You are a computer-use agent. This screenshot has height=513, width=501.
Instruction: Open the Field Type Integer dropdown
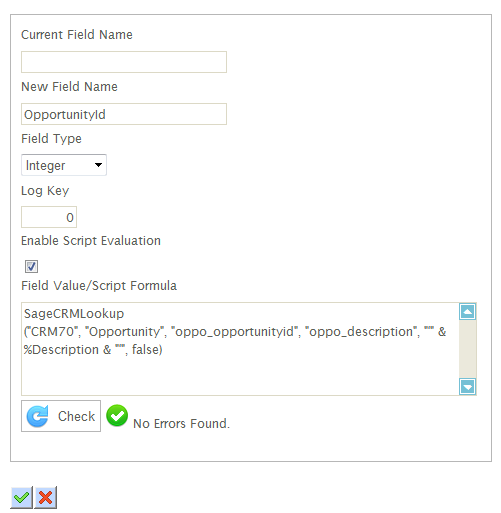coord(64,165)
